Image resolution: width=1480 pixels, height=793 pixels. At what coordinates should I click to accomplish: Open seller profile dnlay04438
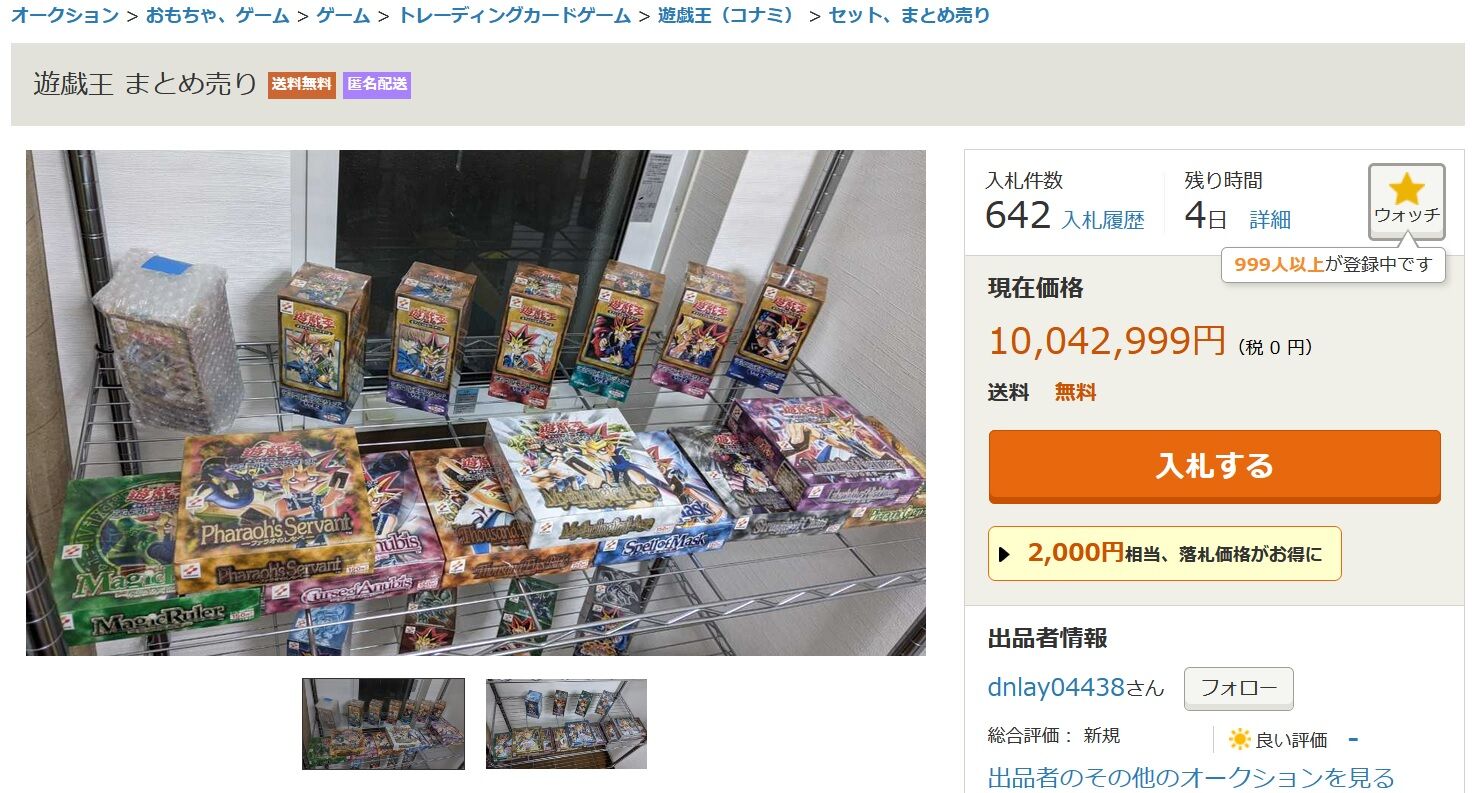[1056, 688]
